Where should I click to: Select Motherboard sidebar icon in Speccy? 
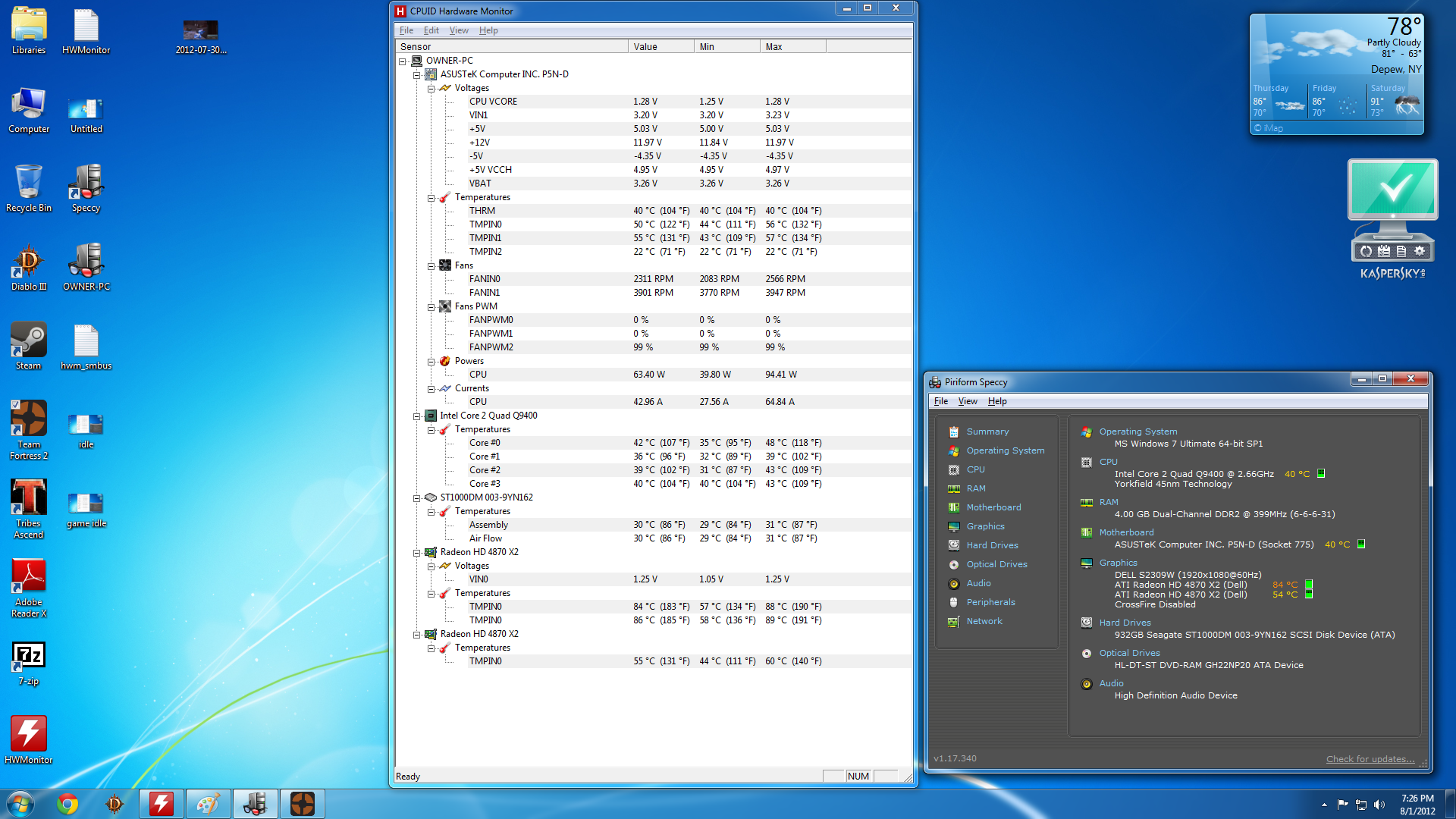click(954, 507)
